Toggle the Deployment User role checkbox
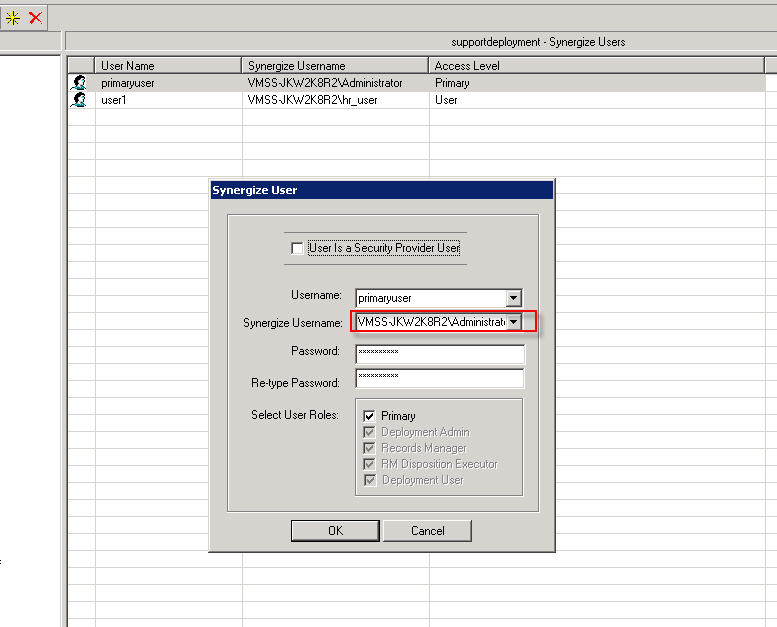Screen dimensions: 777x627 tap(369, 480)
